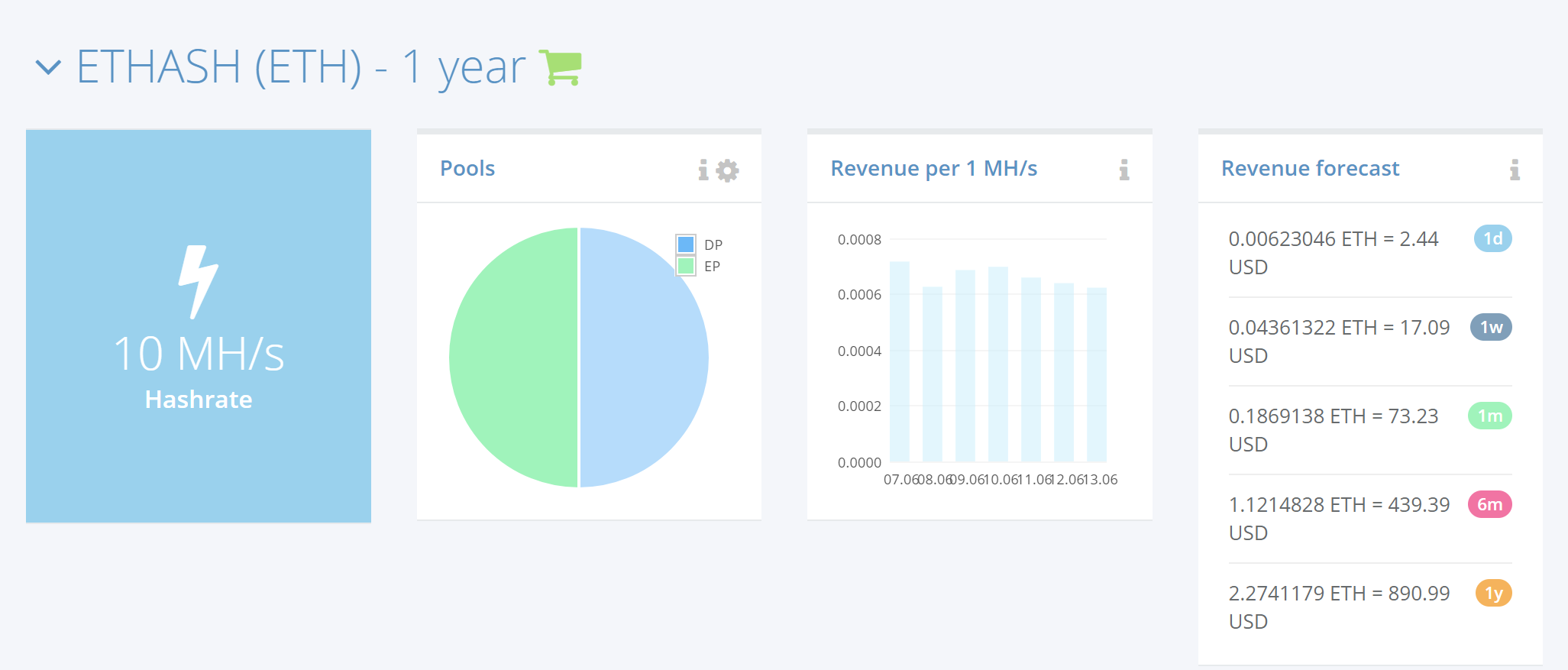Click the green shopping cart icon
Screen dimensions: 1568x670
(x=561, y=67)
